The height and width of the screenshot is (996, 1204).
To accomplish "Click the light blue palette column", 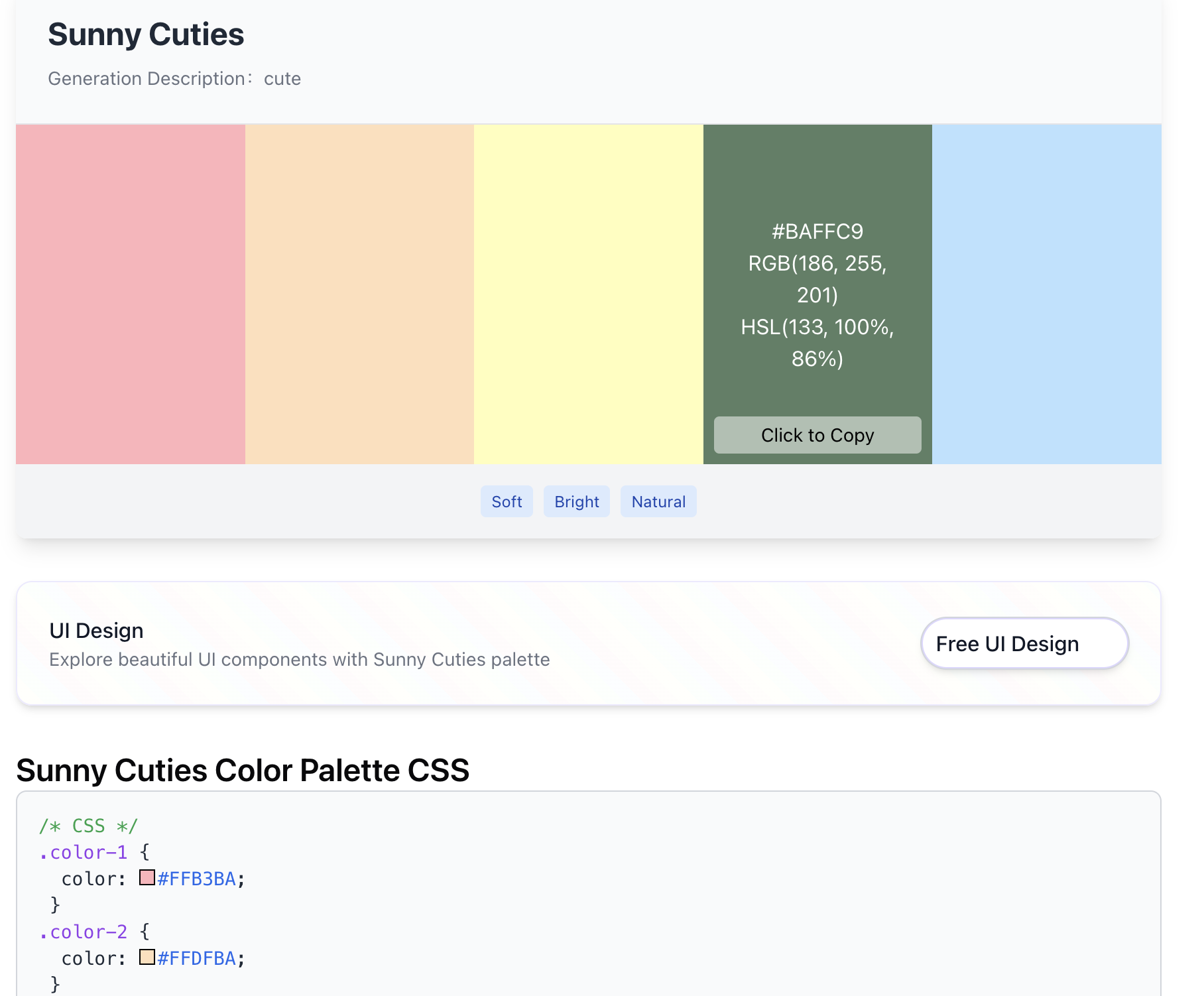I will tap(1061, 292).
